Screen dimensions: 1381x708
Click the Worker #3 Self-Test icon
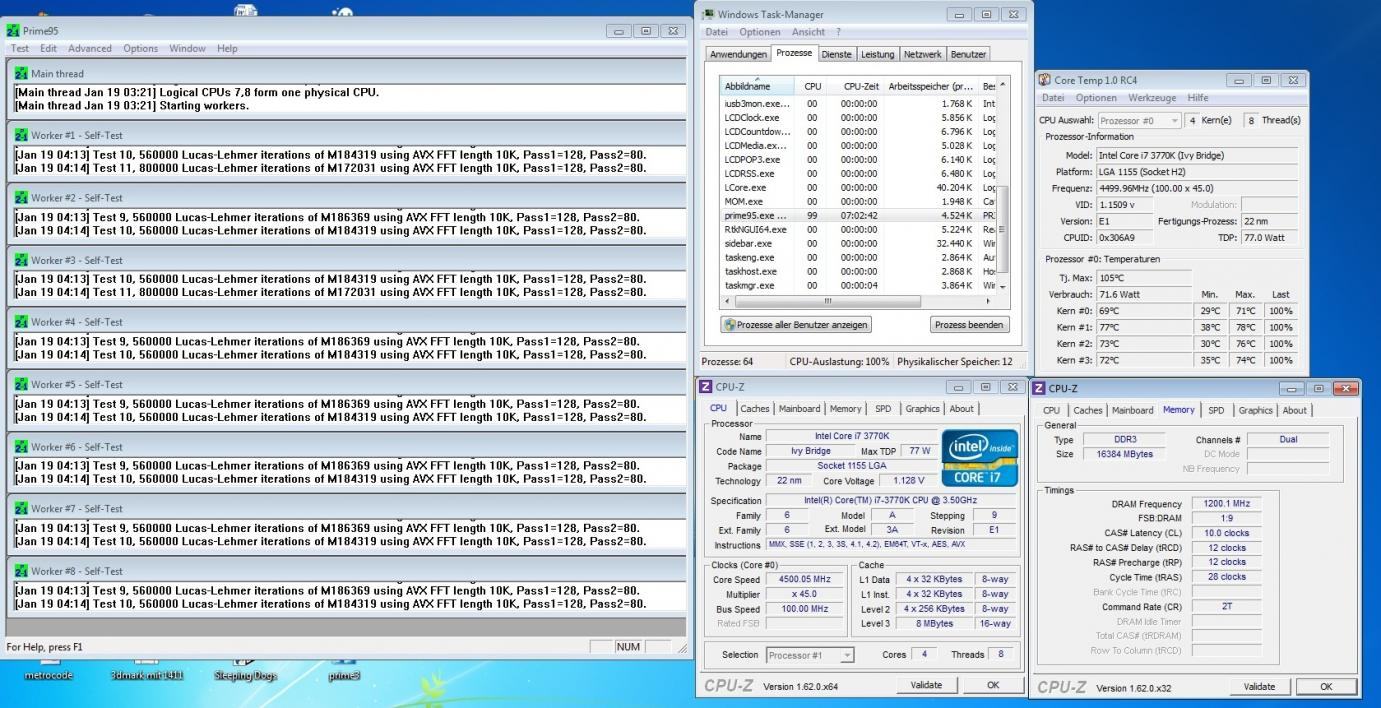21,260
